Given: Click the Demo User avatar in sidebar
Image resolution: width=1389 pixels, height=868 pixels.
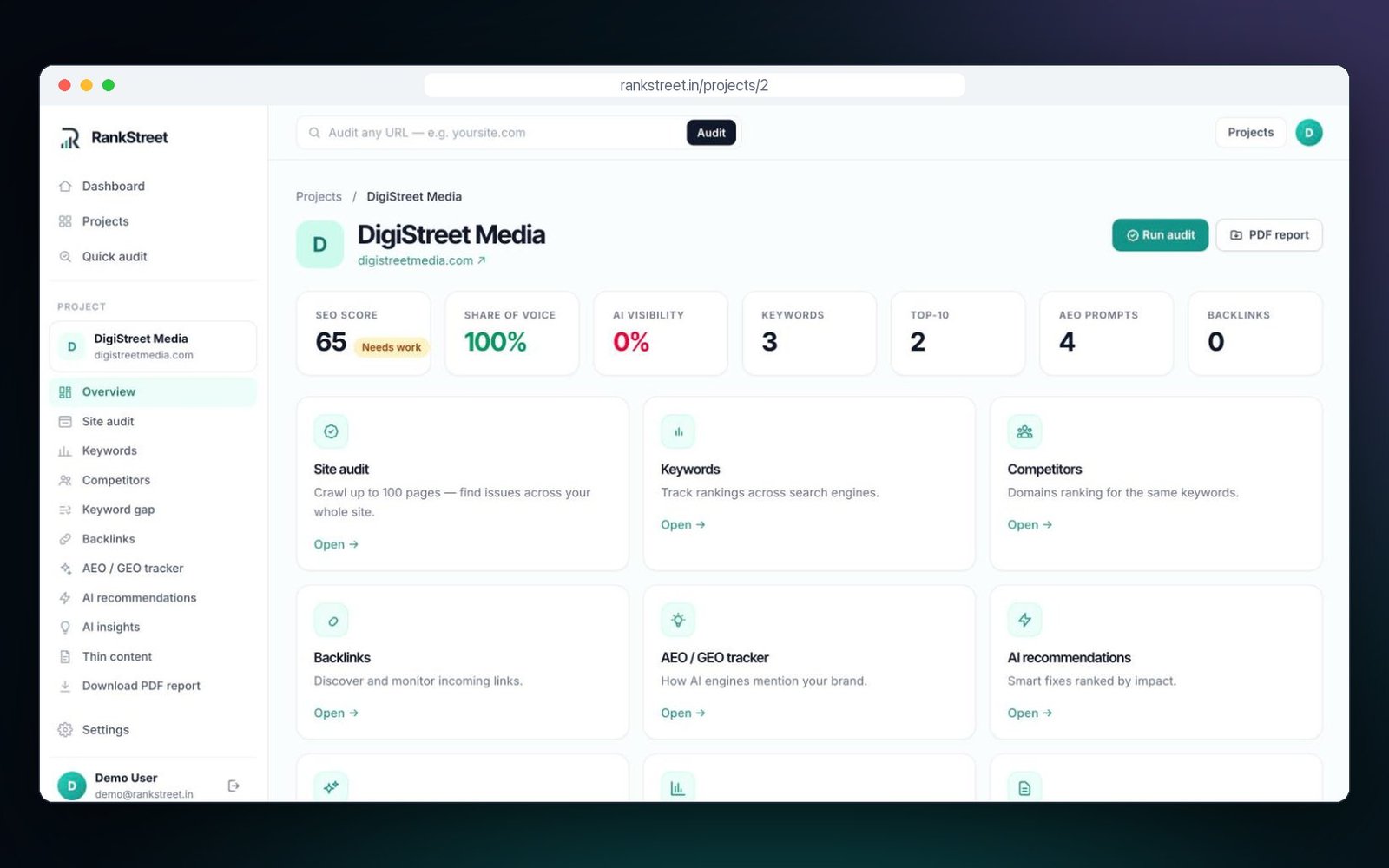Looking at the screenshot, I should [72, 786].
